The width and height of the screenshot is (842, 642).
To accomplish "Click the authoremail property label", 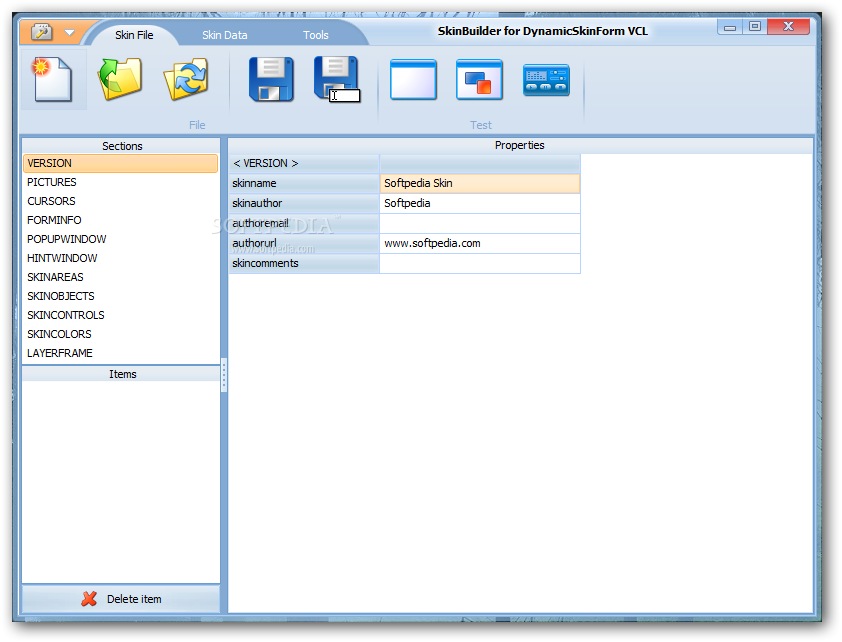I will tap(304, 223).
